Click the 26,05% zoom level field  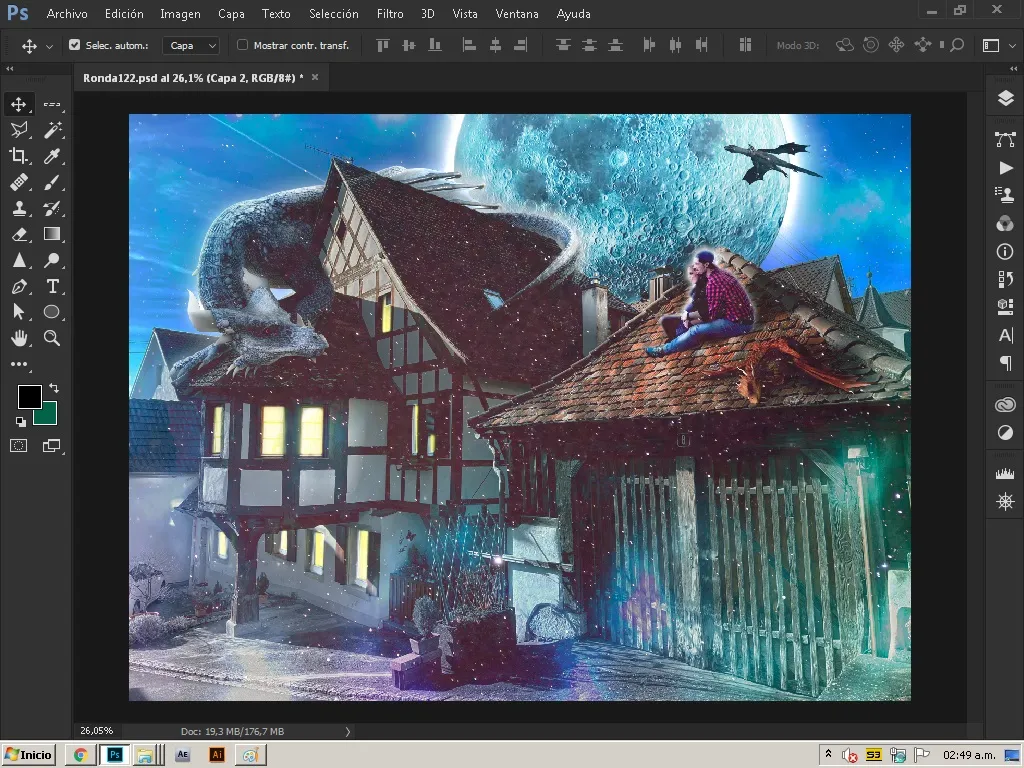pyautogui.click(x=97, y=731)
